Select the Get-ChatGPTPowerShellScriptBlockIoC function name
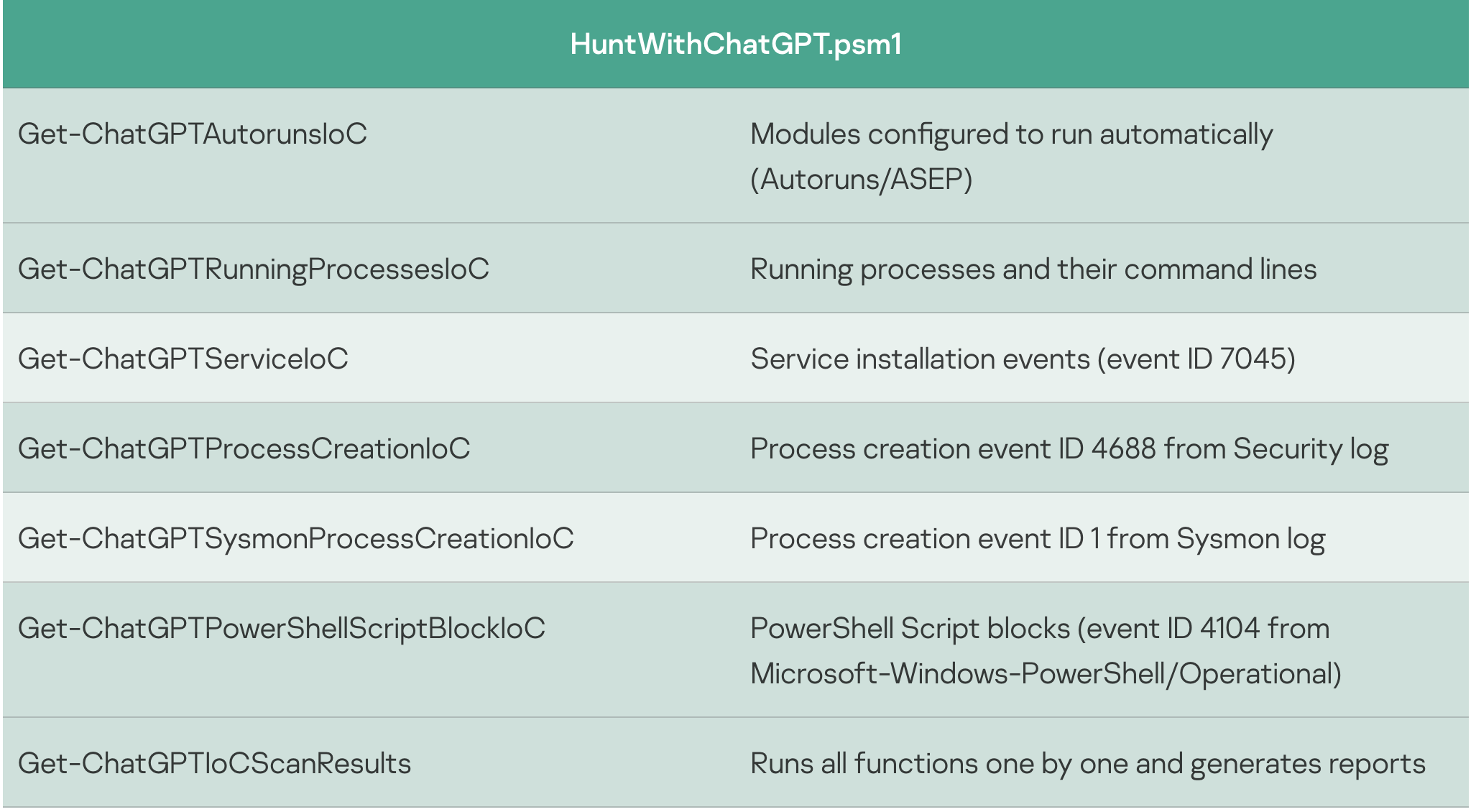 282,629
